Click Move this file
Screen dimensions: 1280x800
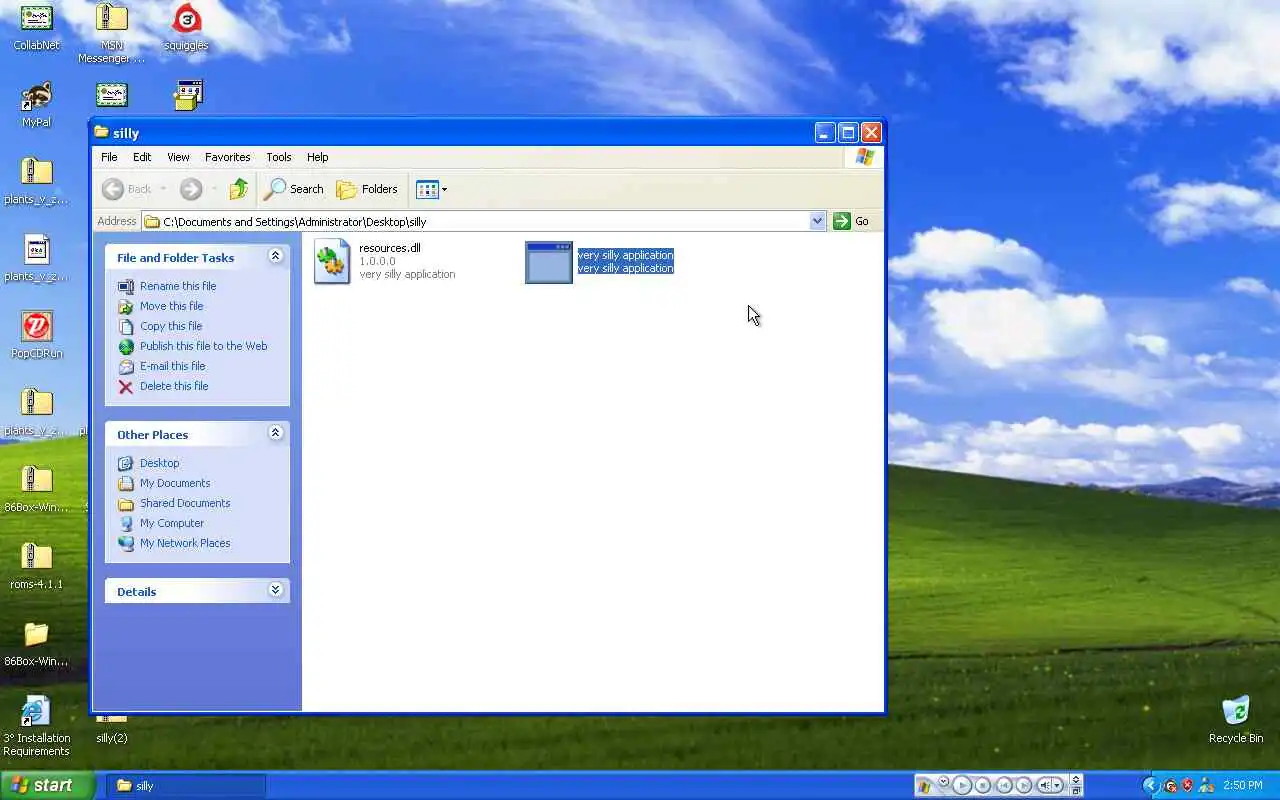pos(171,306)
